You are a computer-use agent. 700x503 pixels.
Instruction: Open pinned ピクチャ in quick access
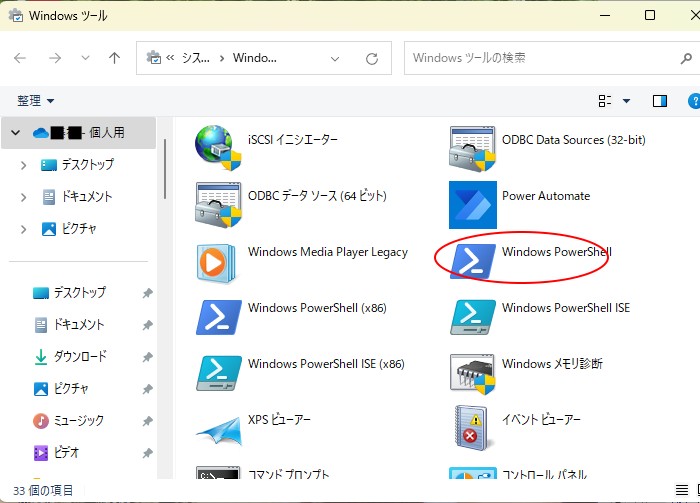[62, 389]
